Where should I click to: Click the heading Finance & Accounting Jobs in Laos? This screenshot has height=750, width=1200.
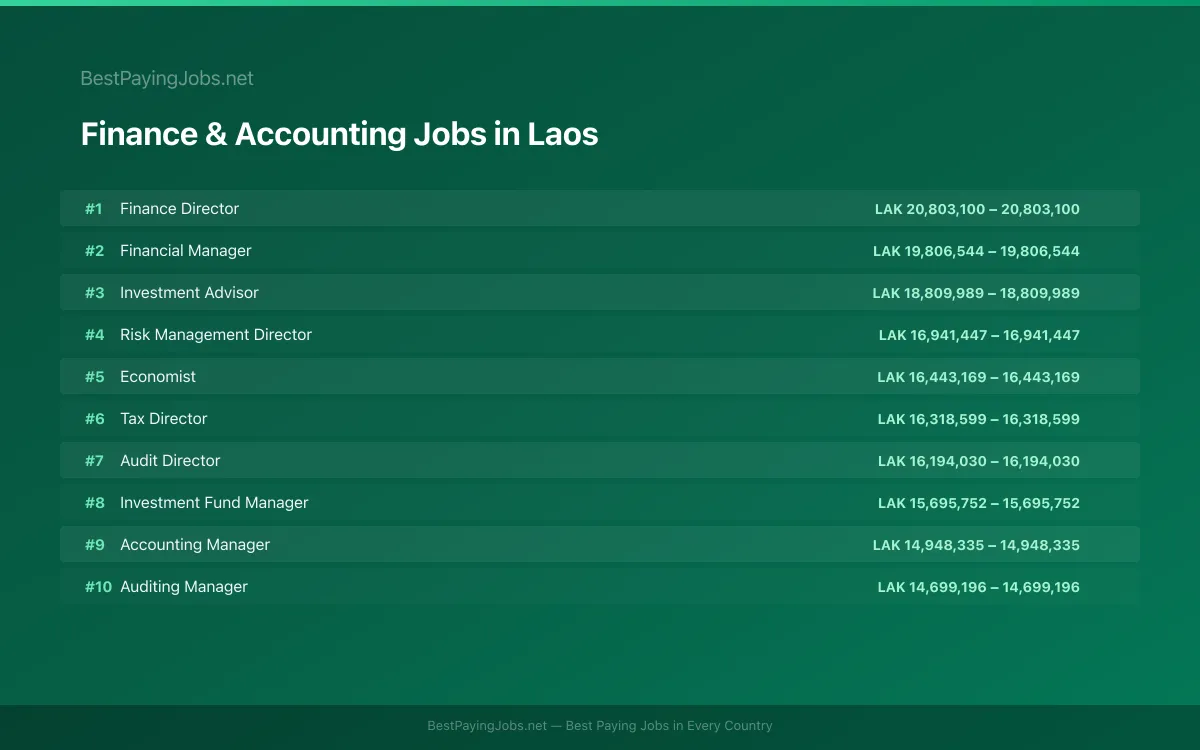pyautogui.click(x=339, y=134)
